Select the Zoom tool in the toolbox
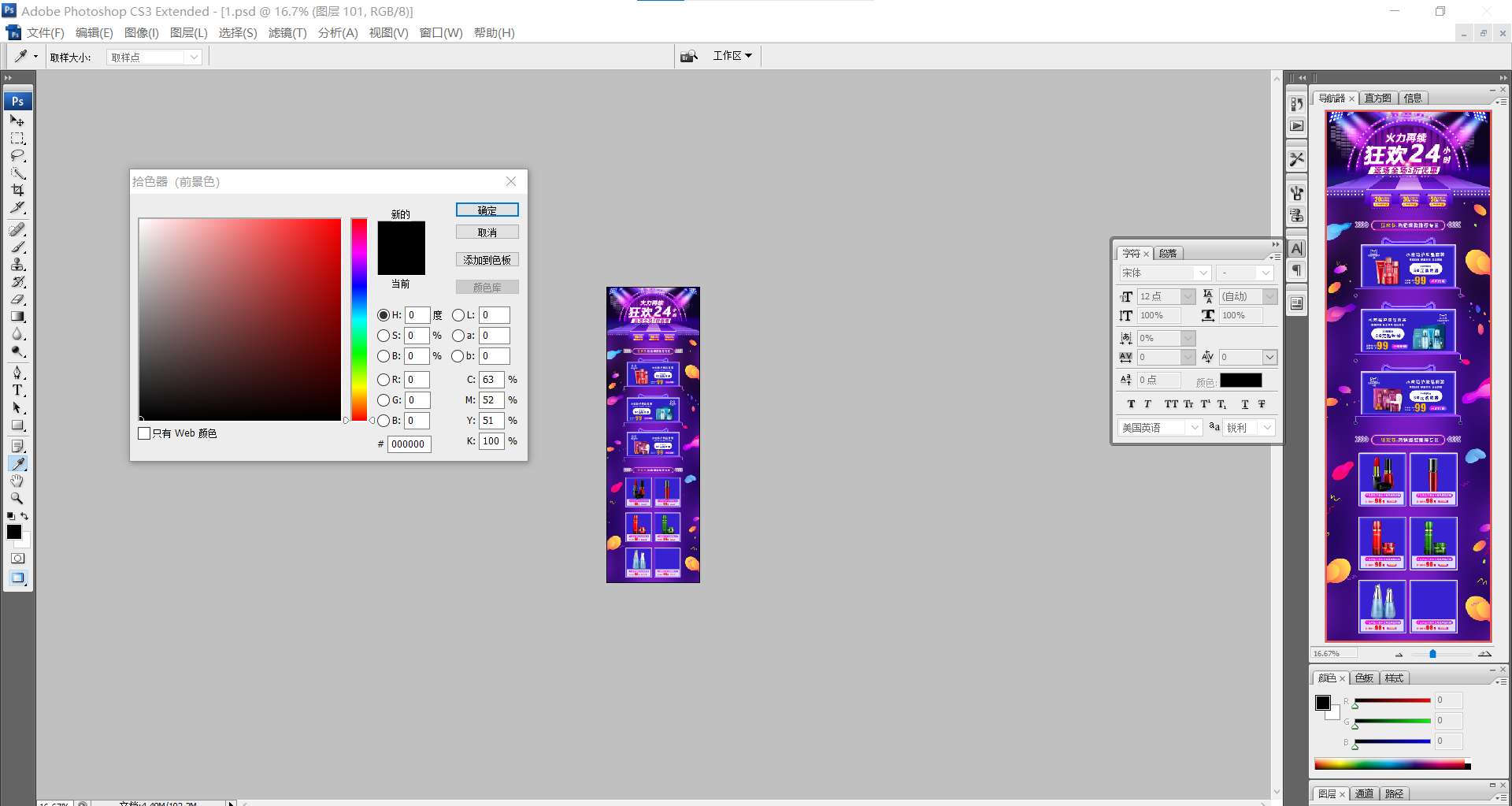This screenshot has width=1512, height=806. [17, 498]
